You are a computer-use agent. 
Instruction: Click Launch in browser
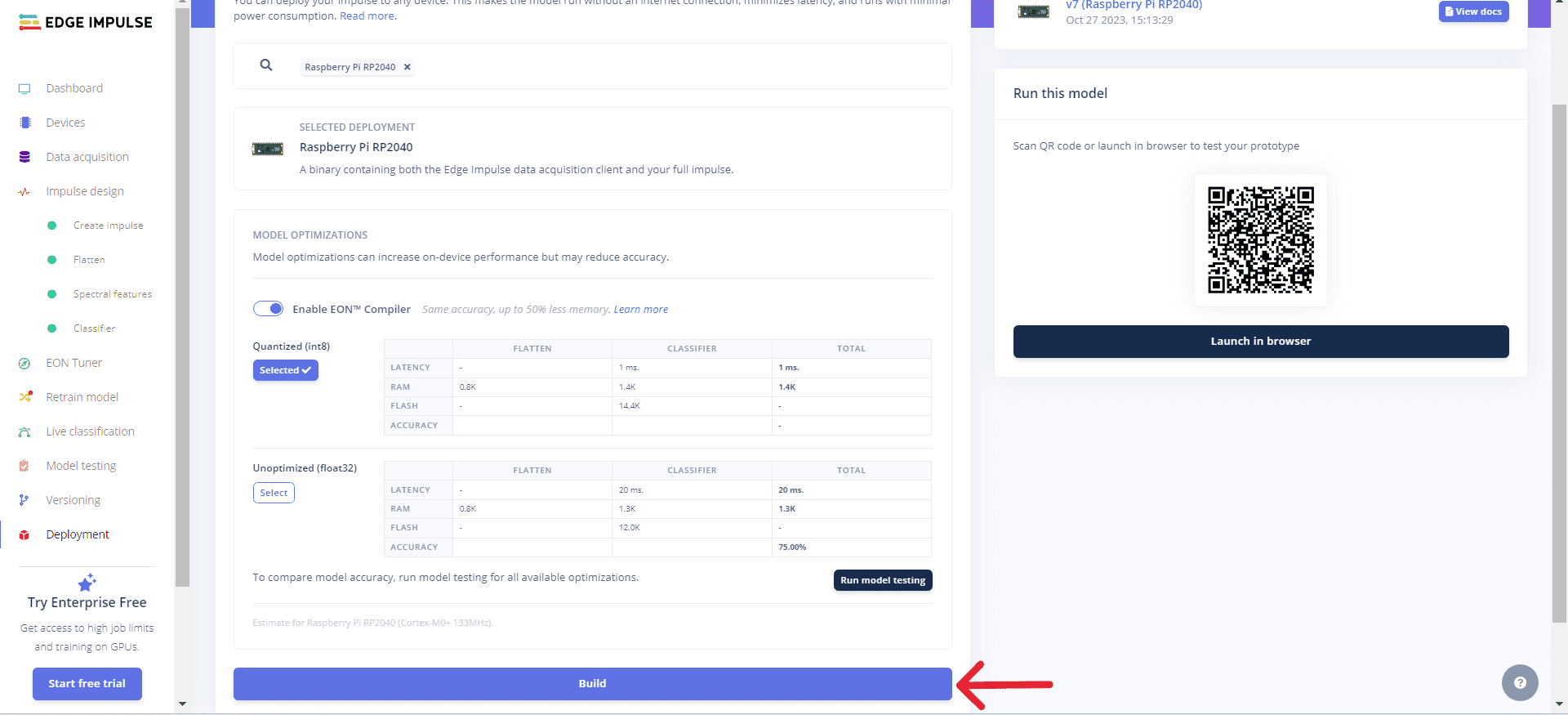click(1260, 342)
